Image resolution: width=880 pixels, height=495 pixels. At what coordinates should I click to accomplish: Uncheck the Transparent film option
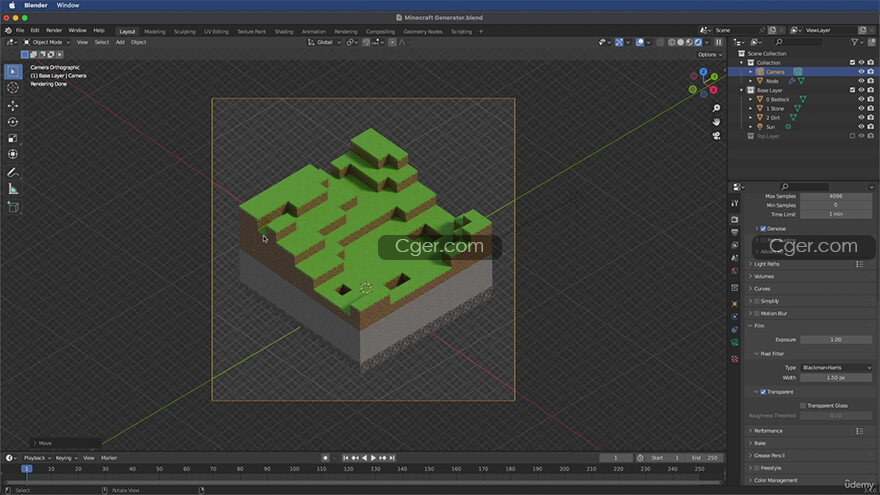(x=763, y=392)
